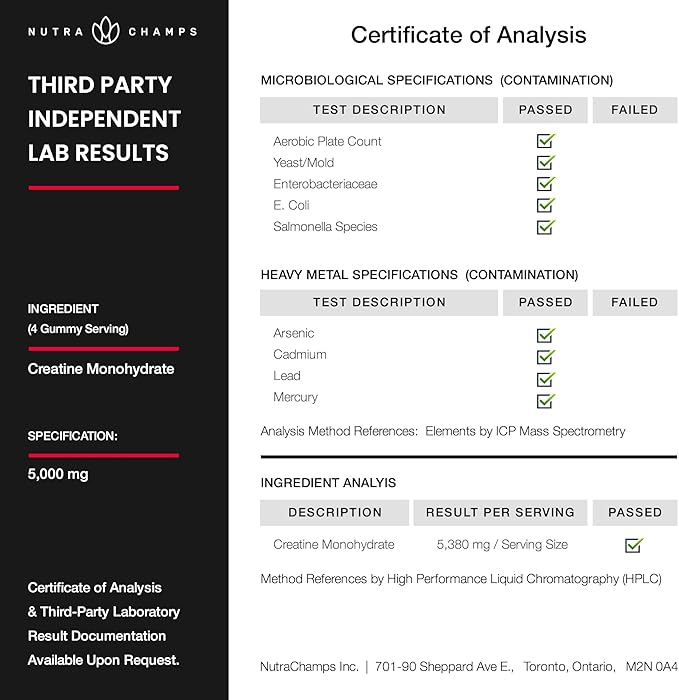The height and width of the screenshot is (700, 679).
Task: Click the Aerobic Plate Count passed checkmark
Action: [545, 141]
